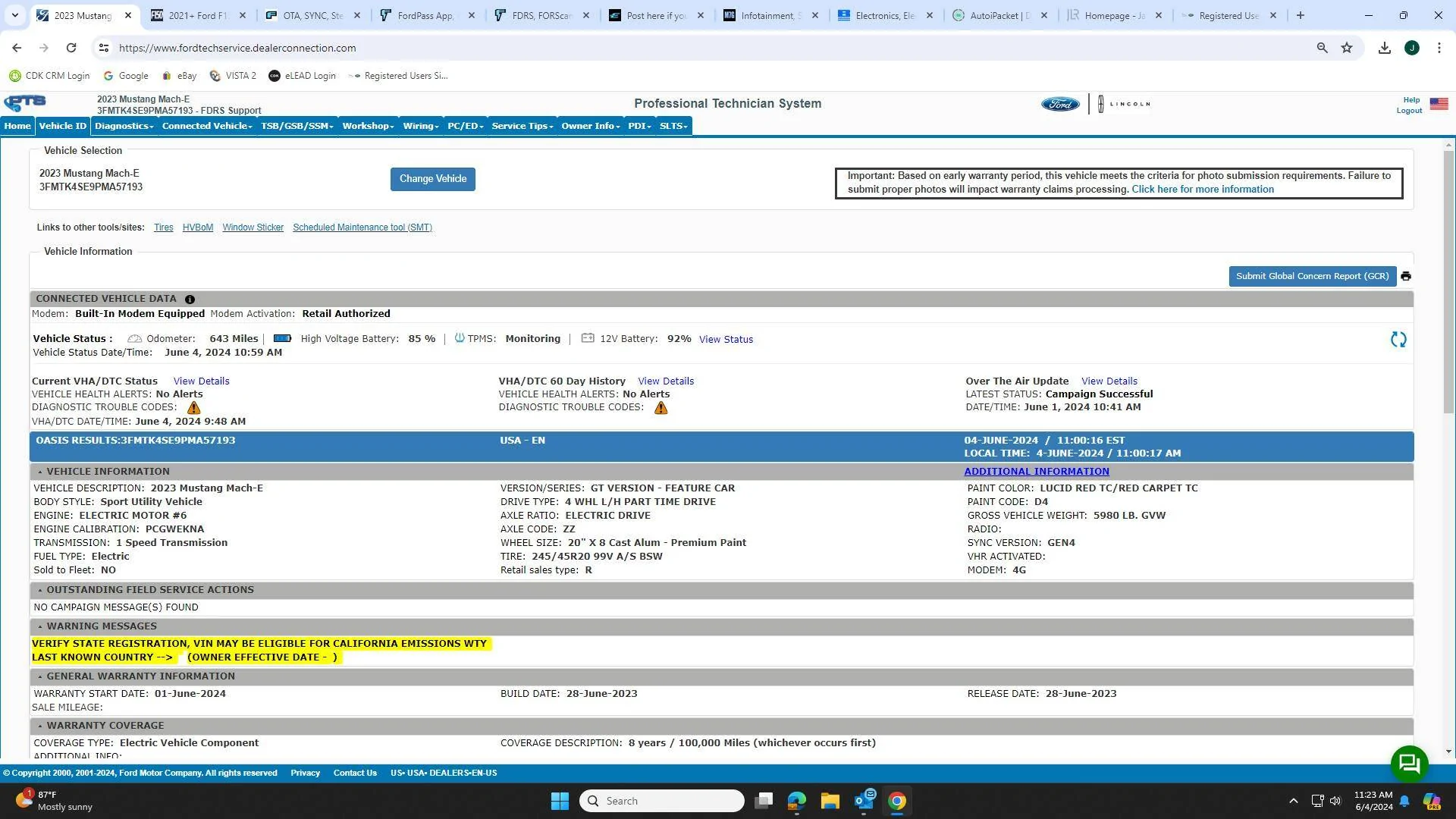Switch to the FordPass App browser tab
This screenshot has height=819, width=1456.
426,15
